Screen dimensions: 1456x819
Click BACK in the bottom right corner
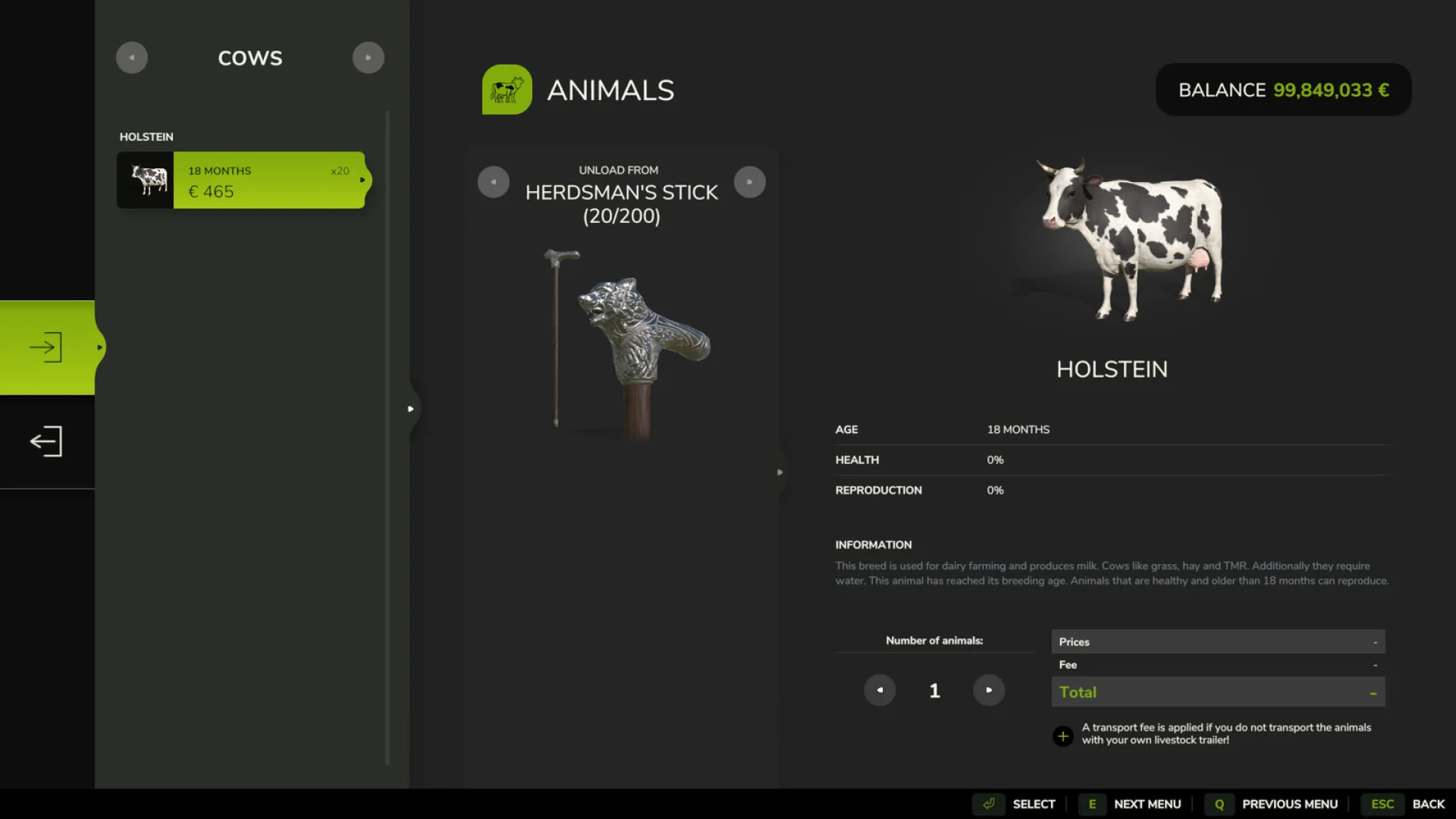[x=1429, y=804]
